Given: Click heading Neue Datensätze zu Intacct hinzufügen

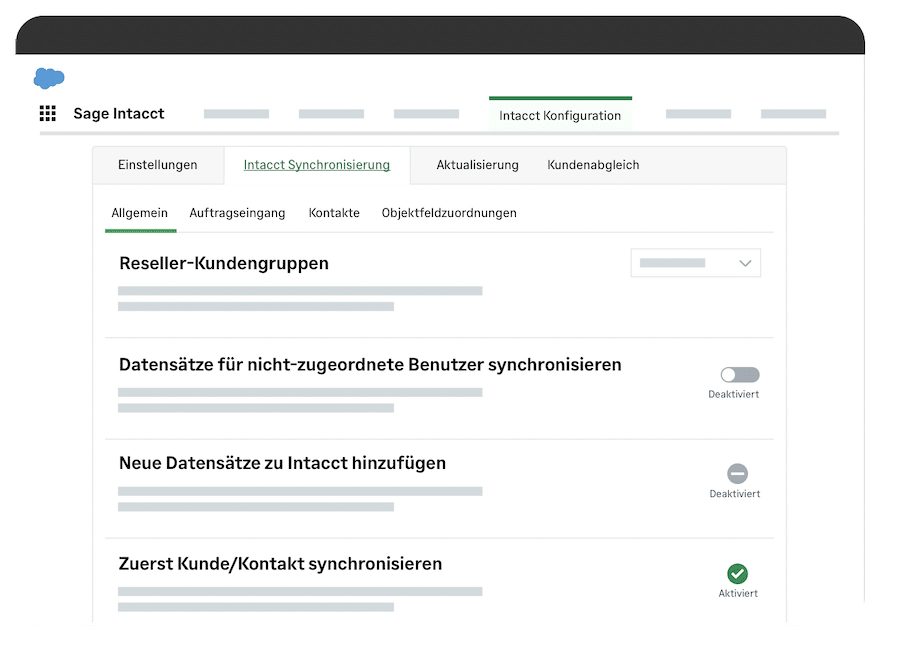Looking at the screenshot, I should tap(282, 463).
